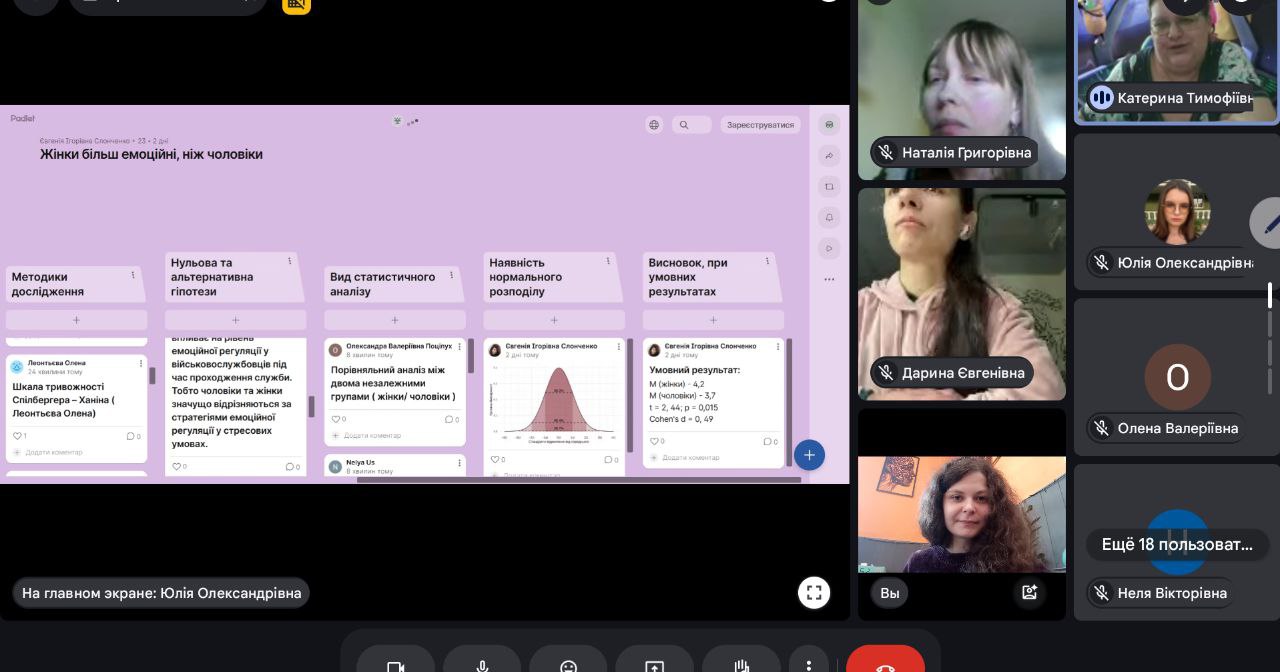Click the Padlet search magnifier icon
Viewport: 1280px width, 672px height.
[x=684, y=125]
